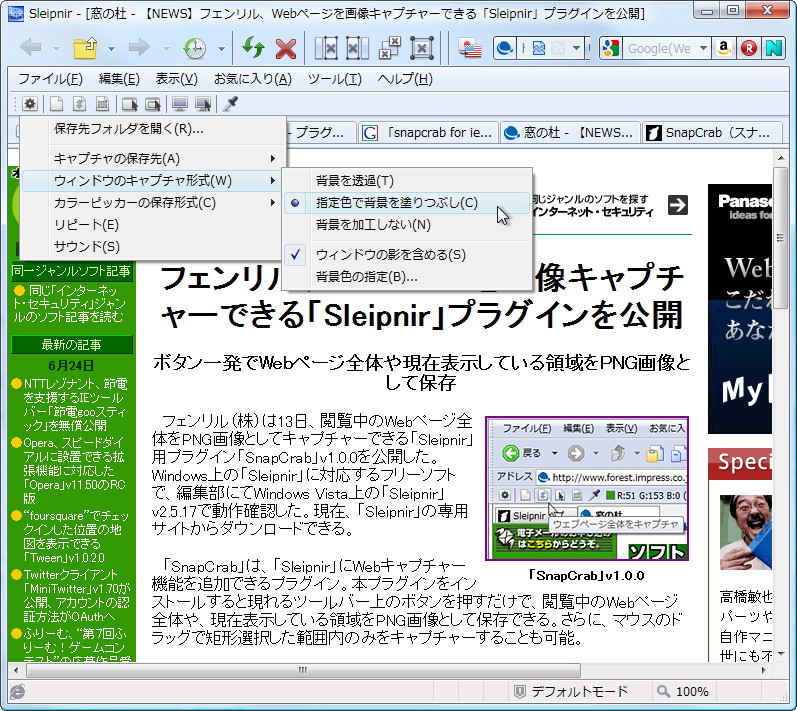Click the Amazon search icon

724,48
